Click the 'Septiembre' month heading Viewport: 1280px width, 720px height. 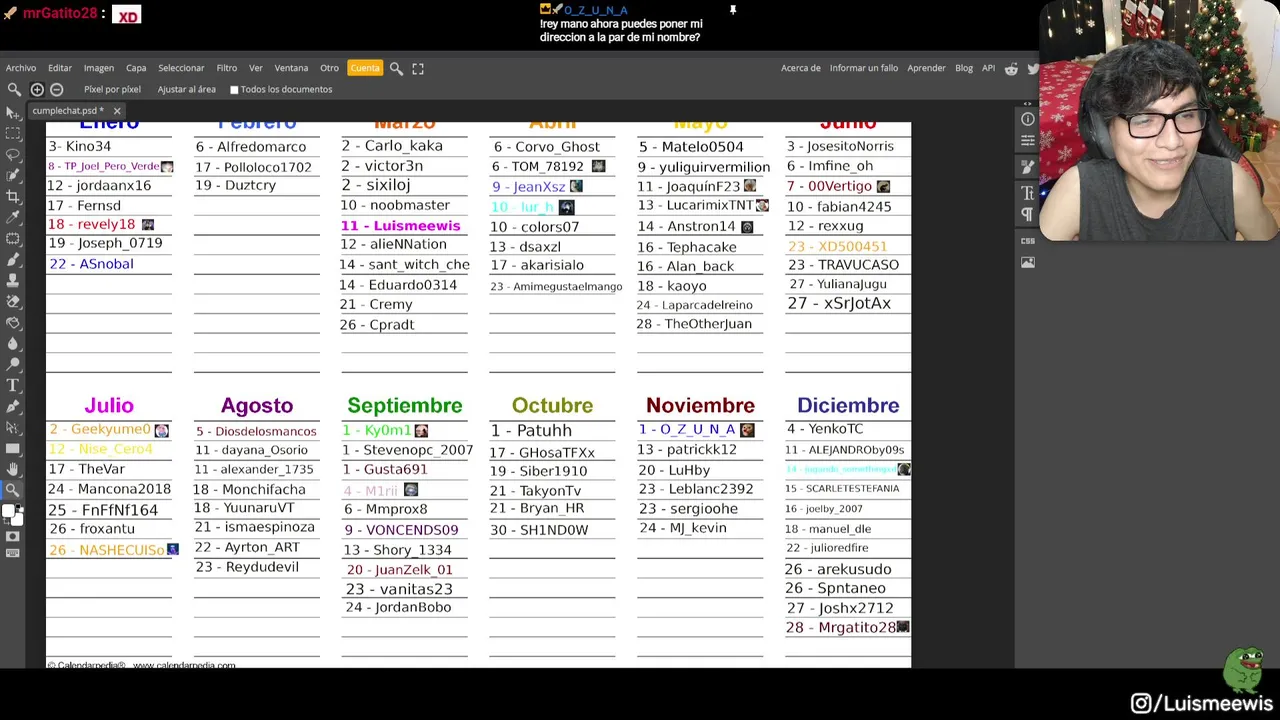coord(405,405)
